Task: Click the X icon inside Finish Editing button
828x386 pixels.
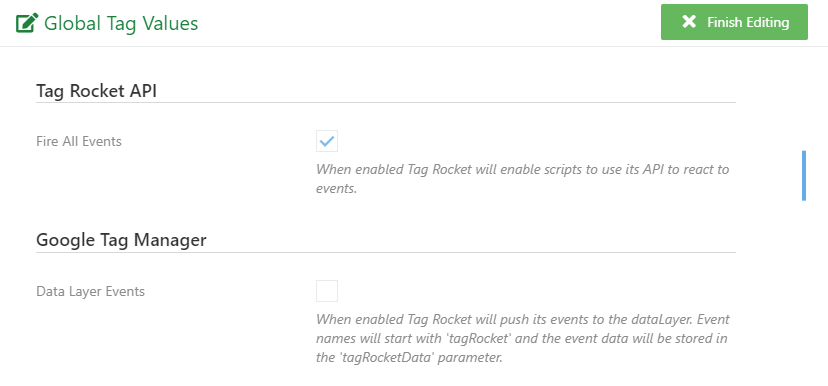Action: tap(689, 22)
